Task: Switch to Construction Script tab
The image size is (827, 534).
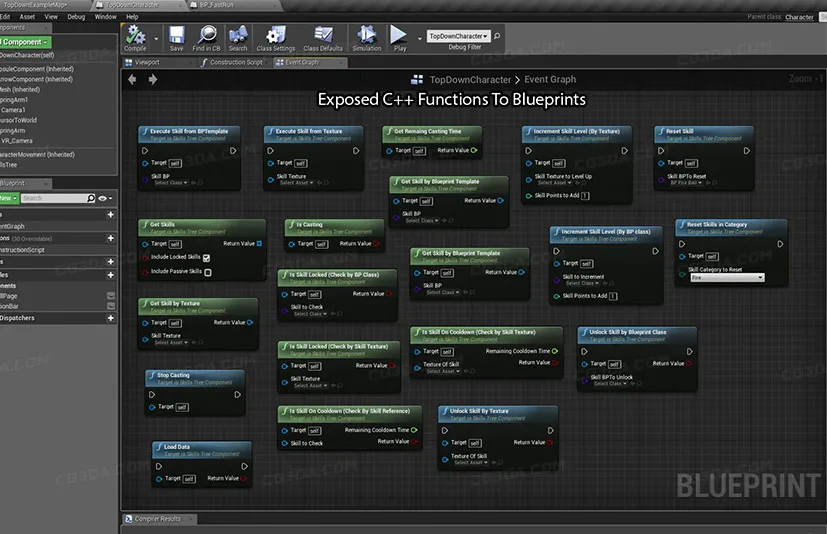Action: 236,62
